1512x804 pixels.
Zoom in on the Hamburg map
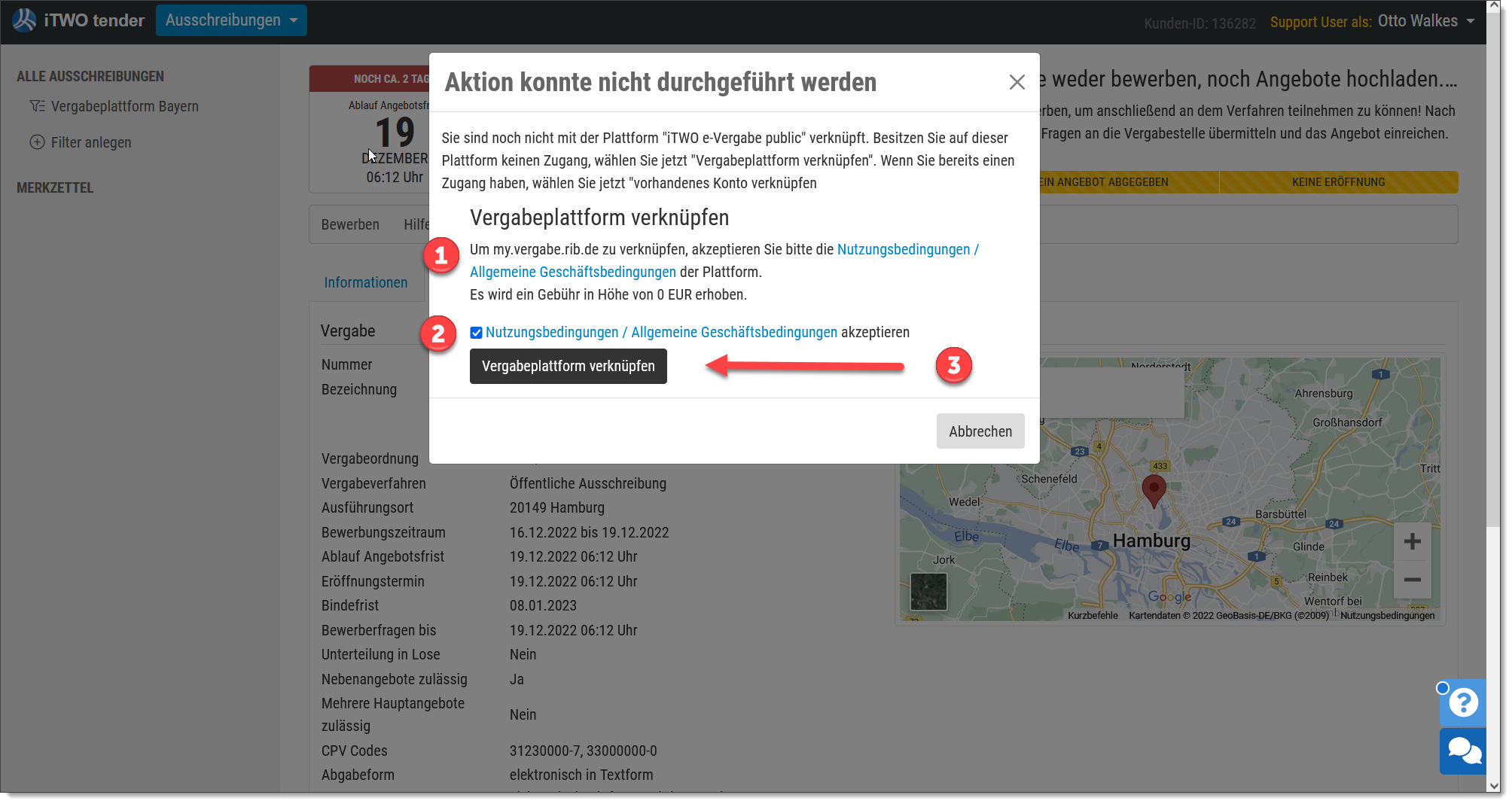[x=1412, y=541]
